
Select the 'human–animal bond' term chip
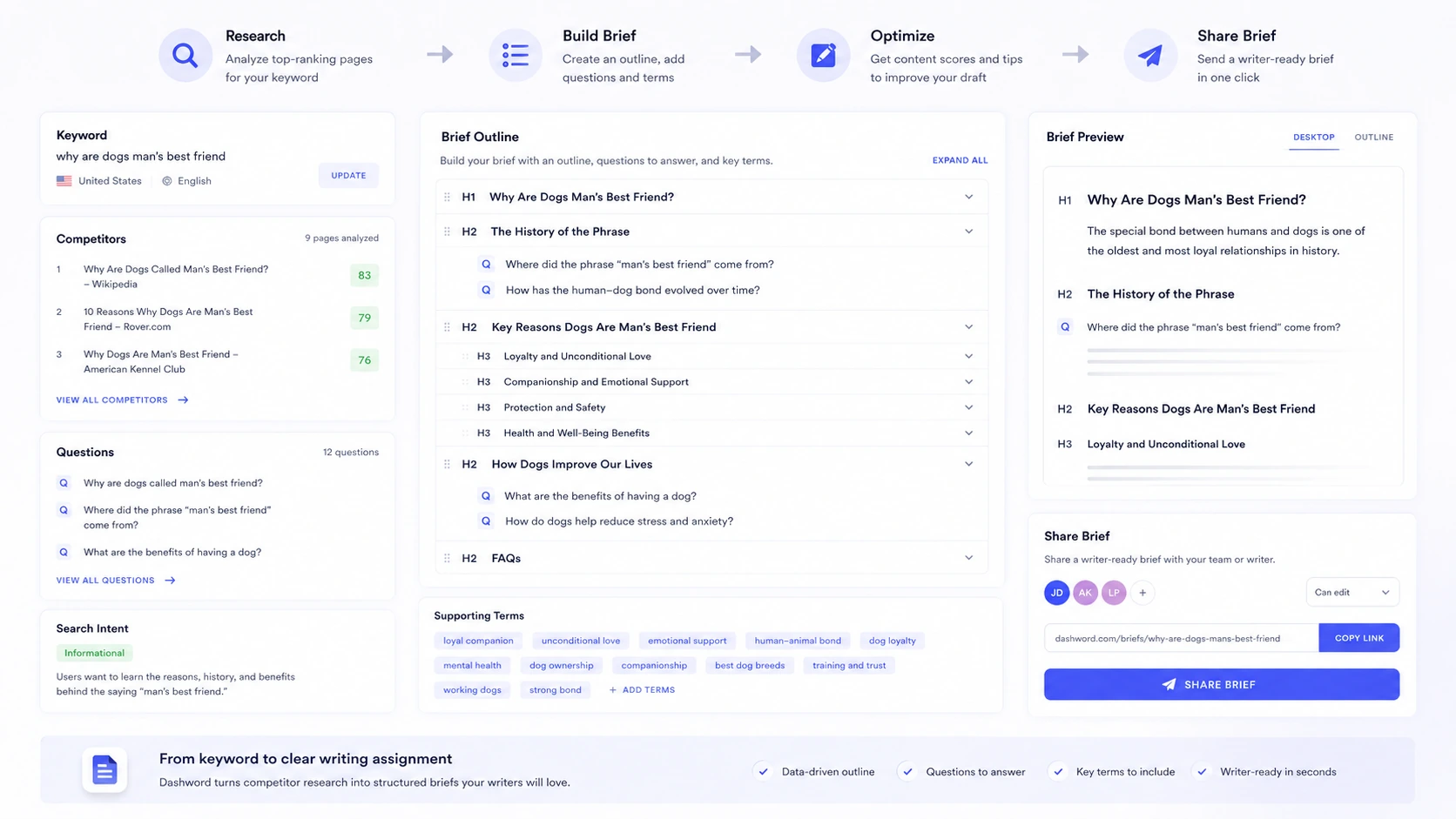[798, 641]
